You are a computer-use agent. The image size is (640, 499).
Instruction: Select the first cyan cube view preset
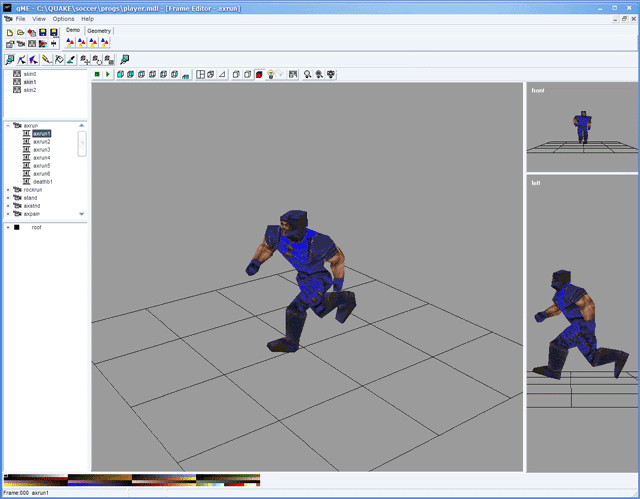[120, 74]
